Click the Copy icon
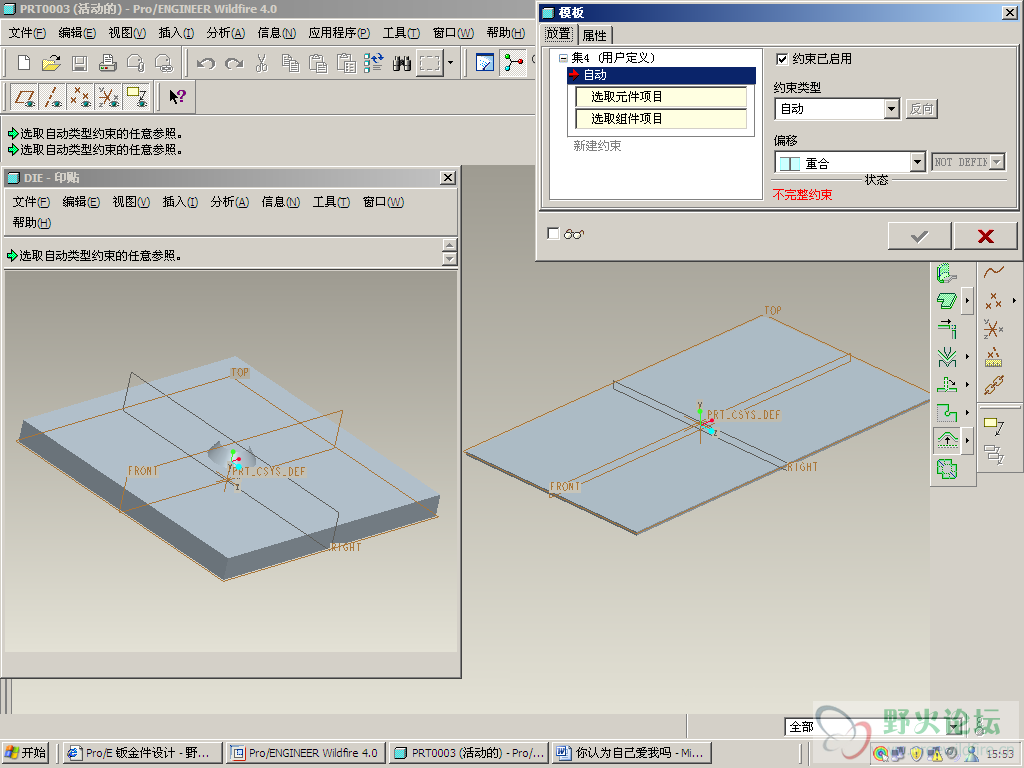The image size is (1024, 768). click(x=290, y=63)
